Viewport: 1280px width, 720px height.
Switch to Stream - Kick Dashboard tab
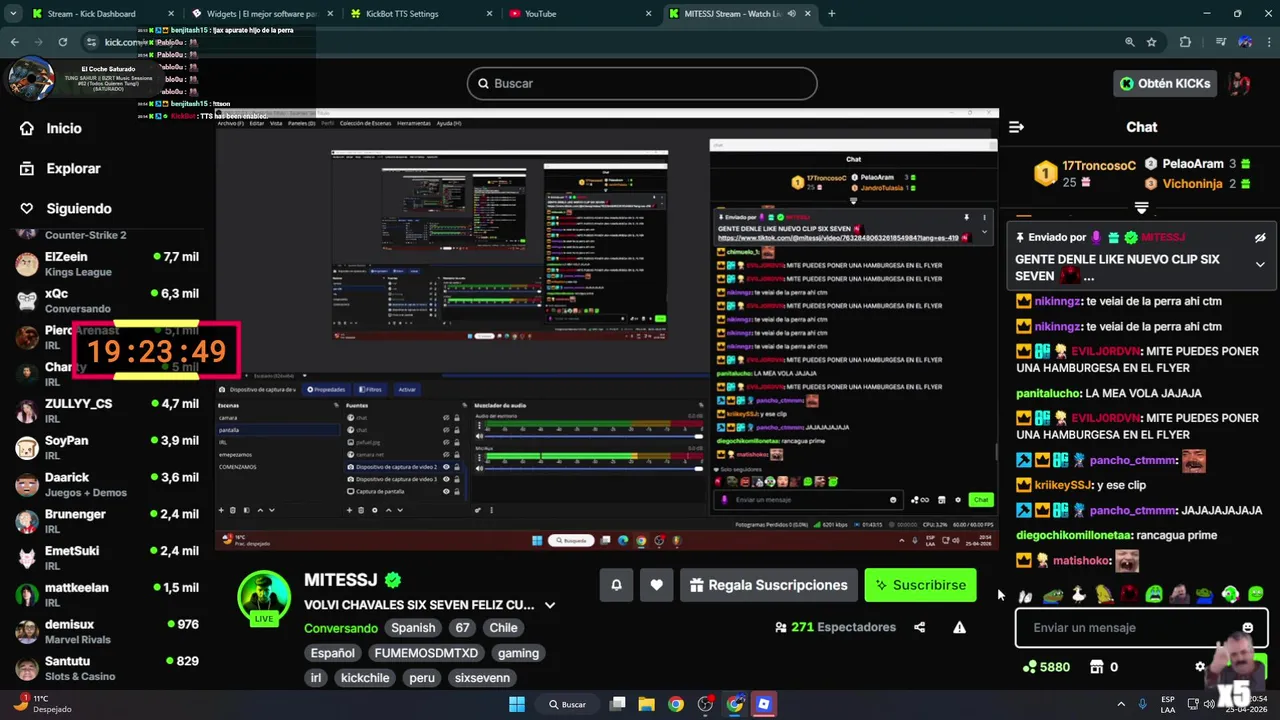pos(102,14)
